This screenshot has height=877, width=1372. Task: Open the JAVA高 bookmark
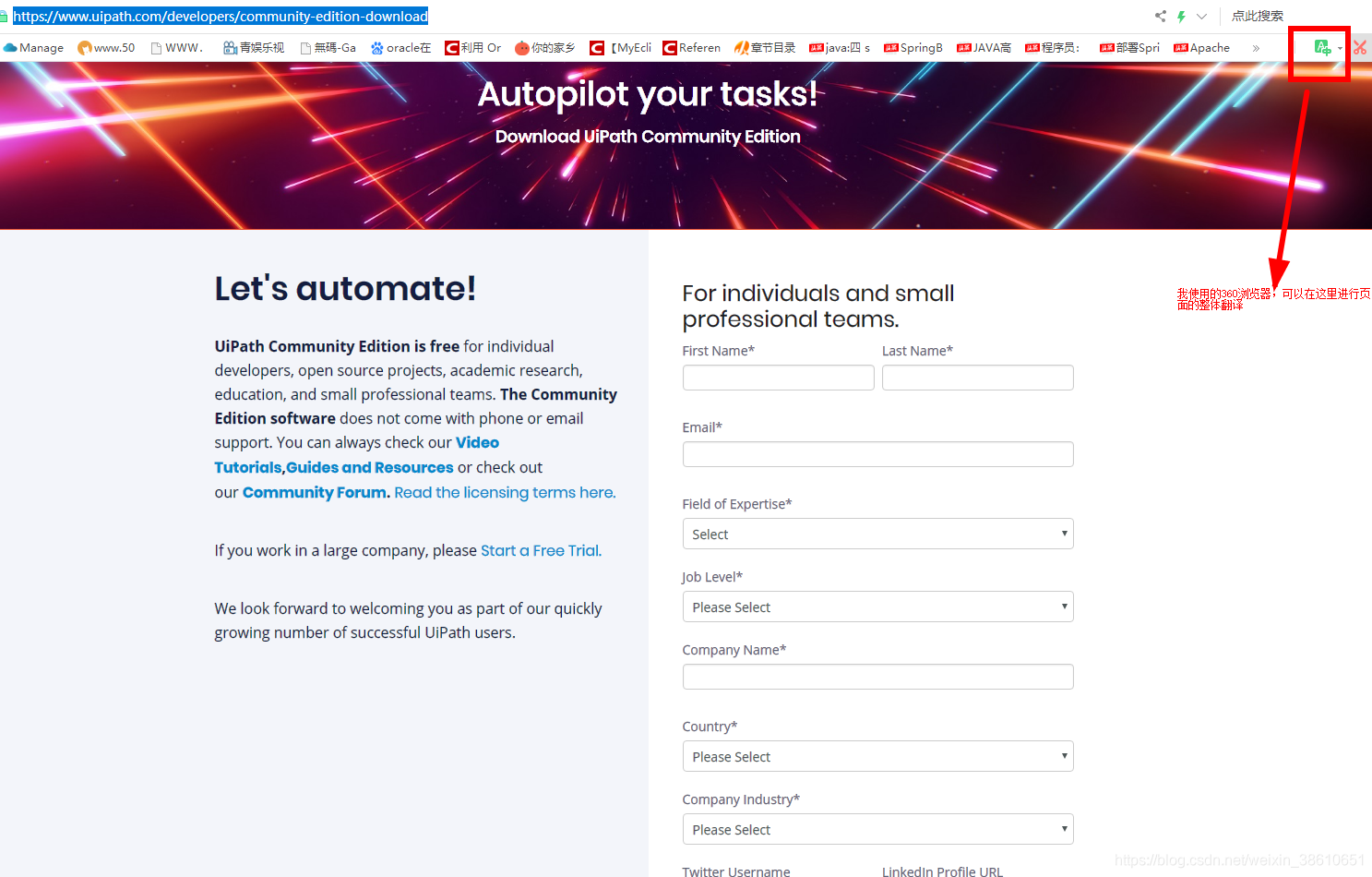click(x=984, y=47)
